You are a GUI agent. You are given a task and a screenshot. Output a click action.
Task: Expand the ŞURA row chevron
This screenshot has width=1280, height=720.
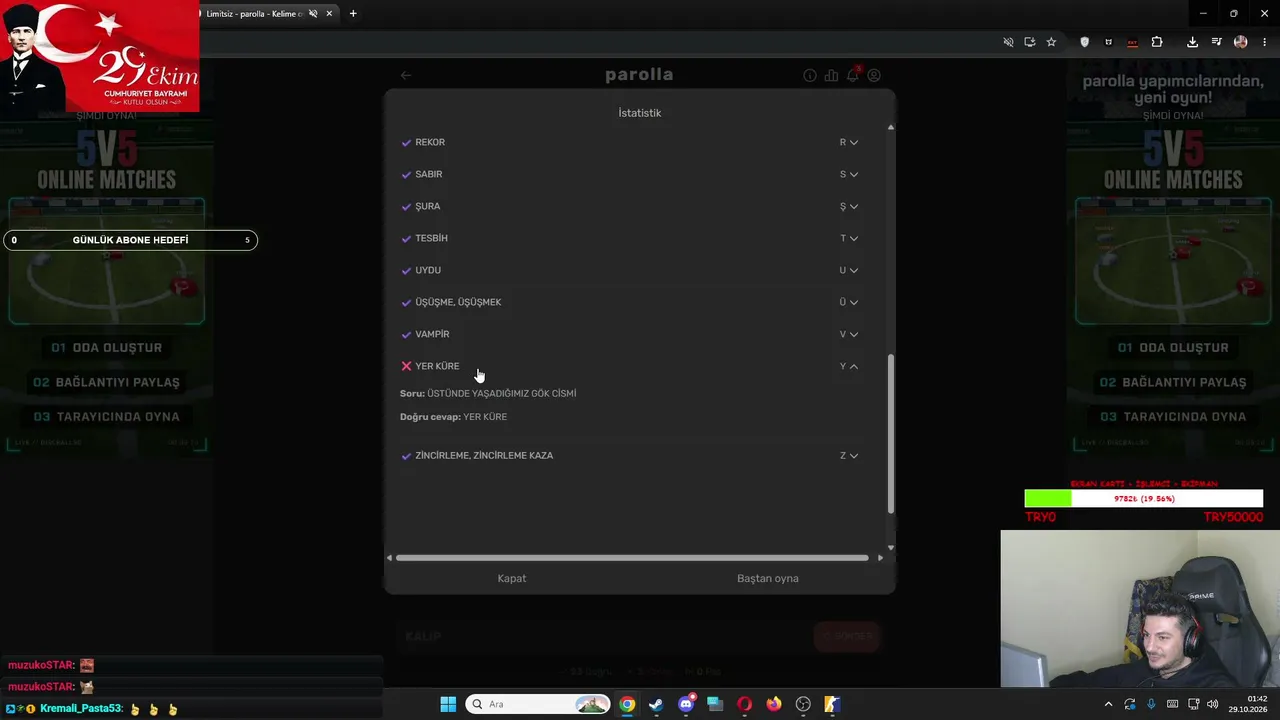click(853, 206)
